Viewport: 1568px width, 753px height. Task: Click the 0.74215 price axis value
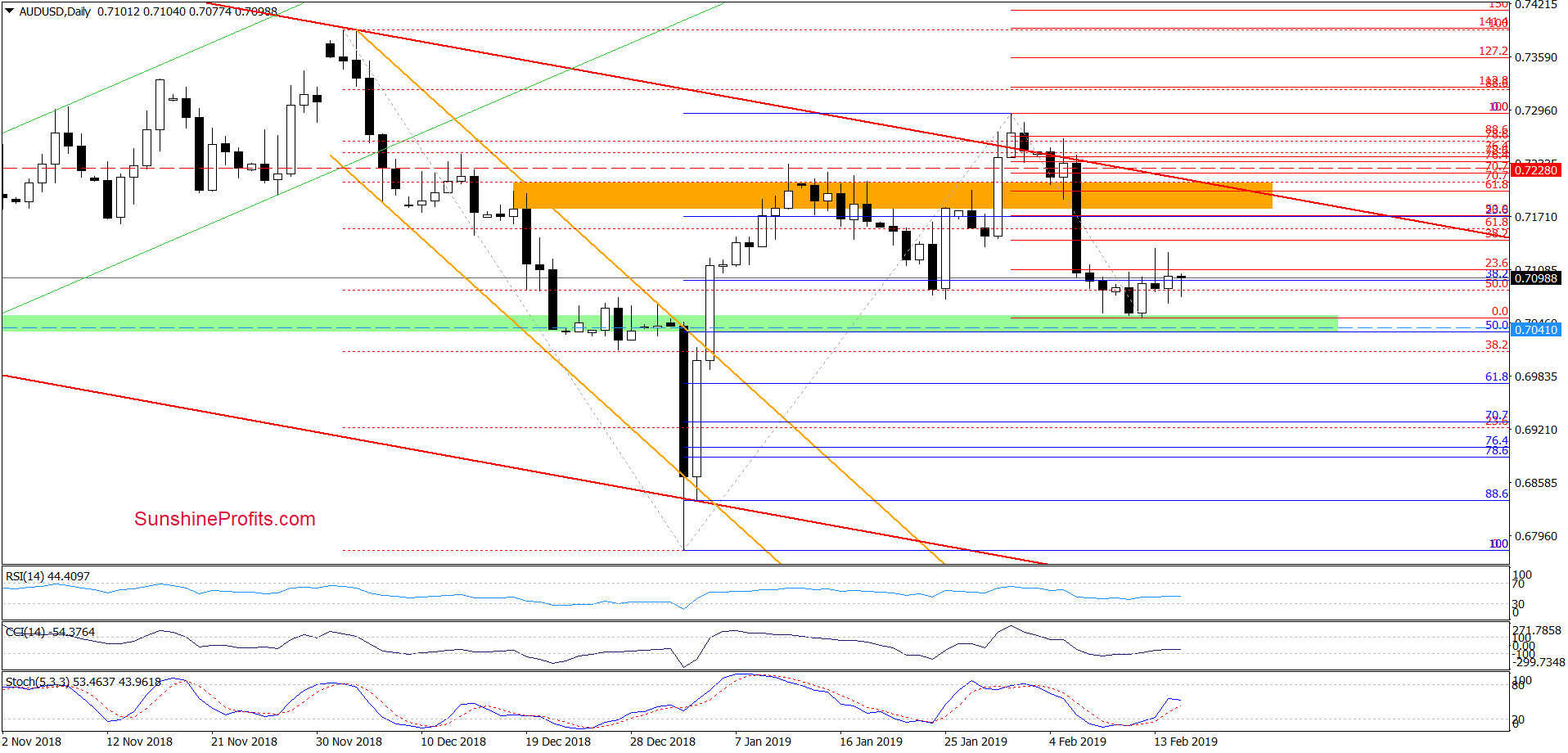pos(1536,5)
